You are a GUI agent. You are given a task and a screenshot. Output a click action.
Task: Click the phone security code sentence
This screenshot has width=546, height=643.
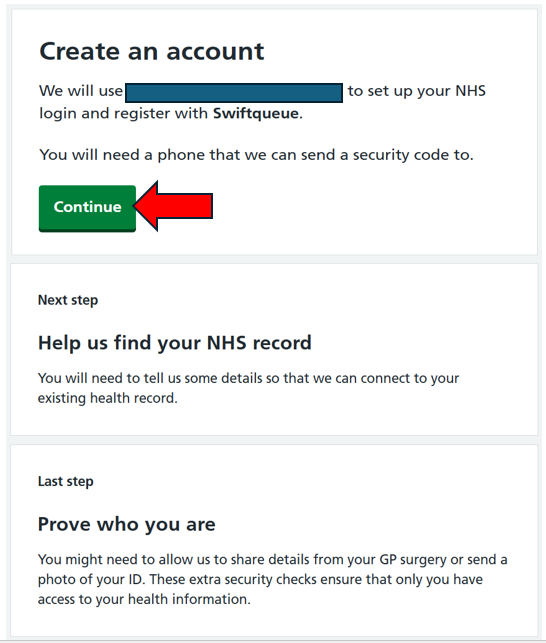tap(256, 155)
